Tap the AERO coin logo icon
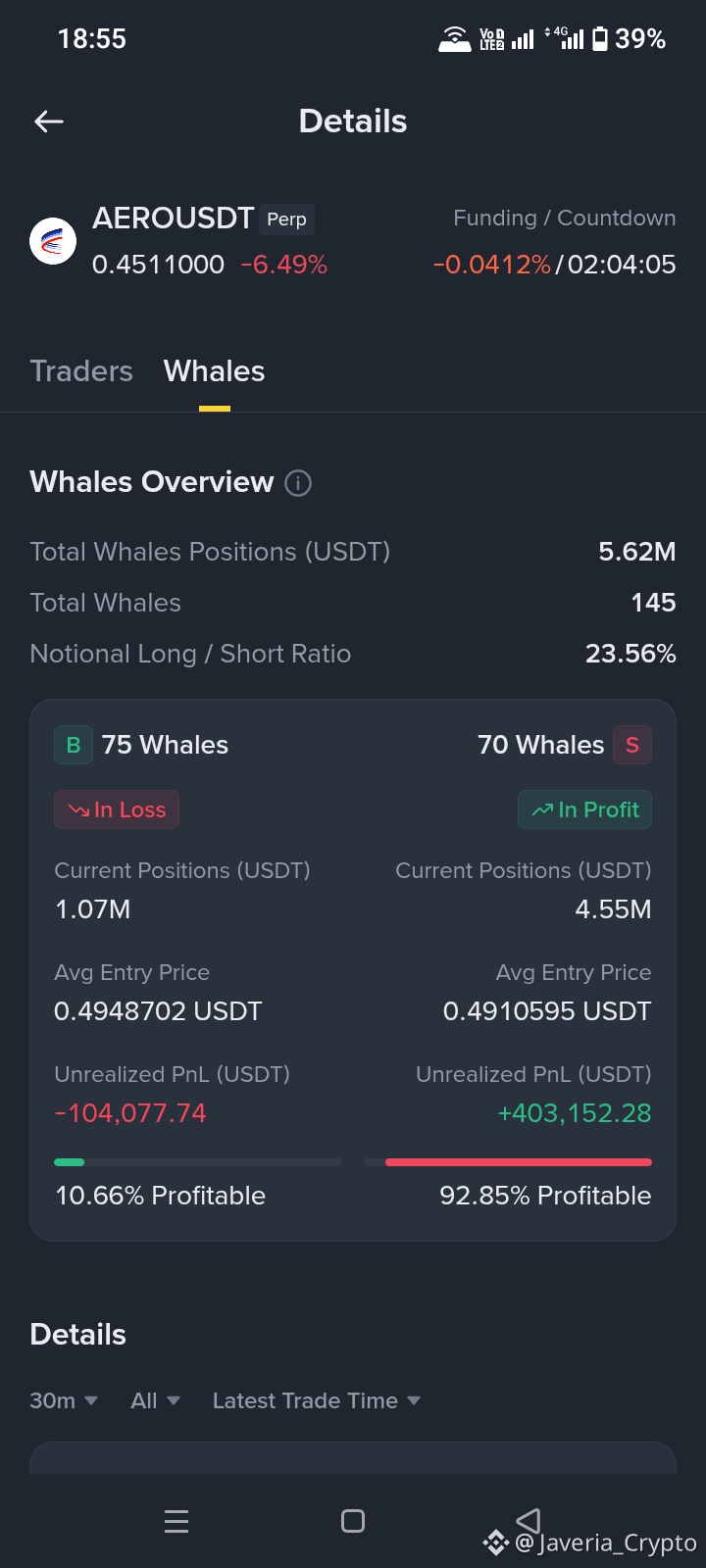 (53, 241)
